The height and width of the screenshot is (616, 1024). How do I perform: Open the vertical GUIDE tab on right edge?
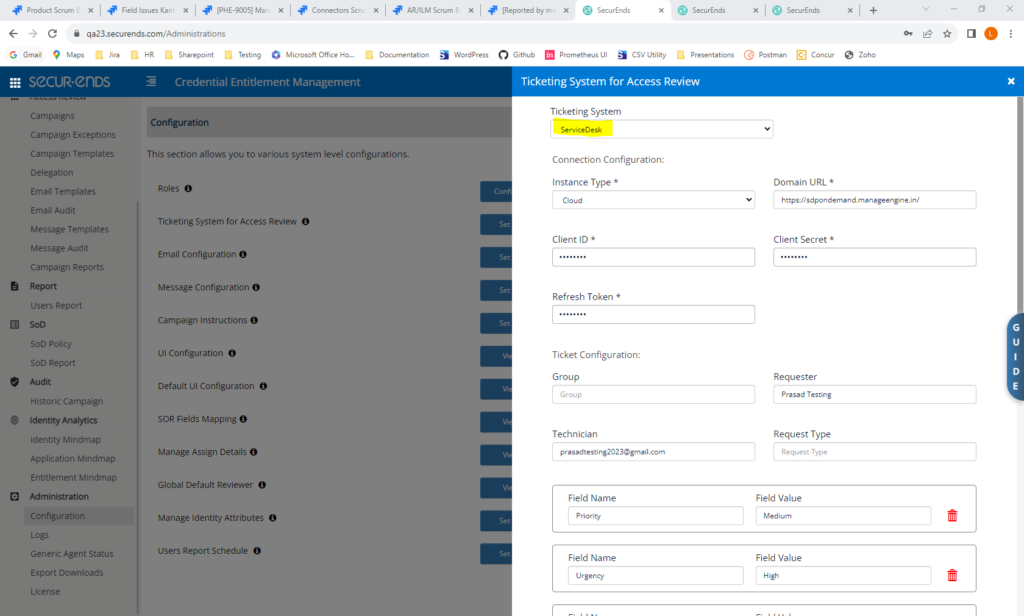[1015, 357]
